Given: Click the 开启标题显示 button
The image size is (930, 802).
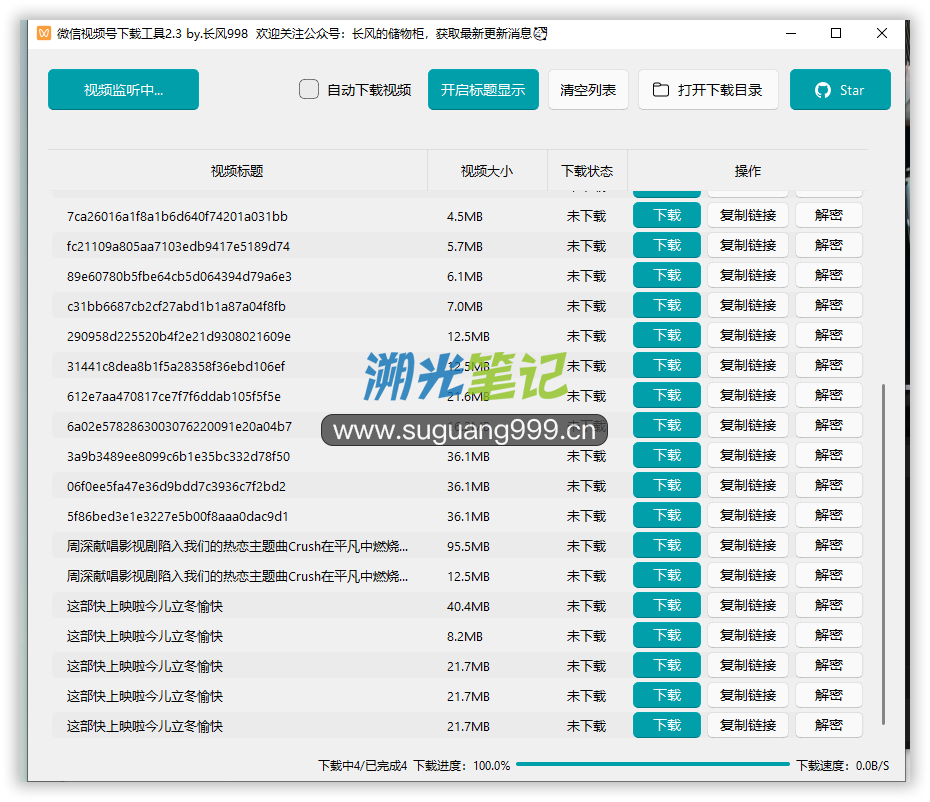Looking at the screenshot, I should 483,90.
